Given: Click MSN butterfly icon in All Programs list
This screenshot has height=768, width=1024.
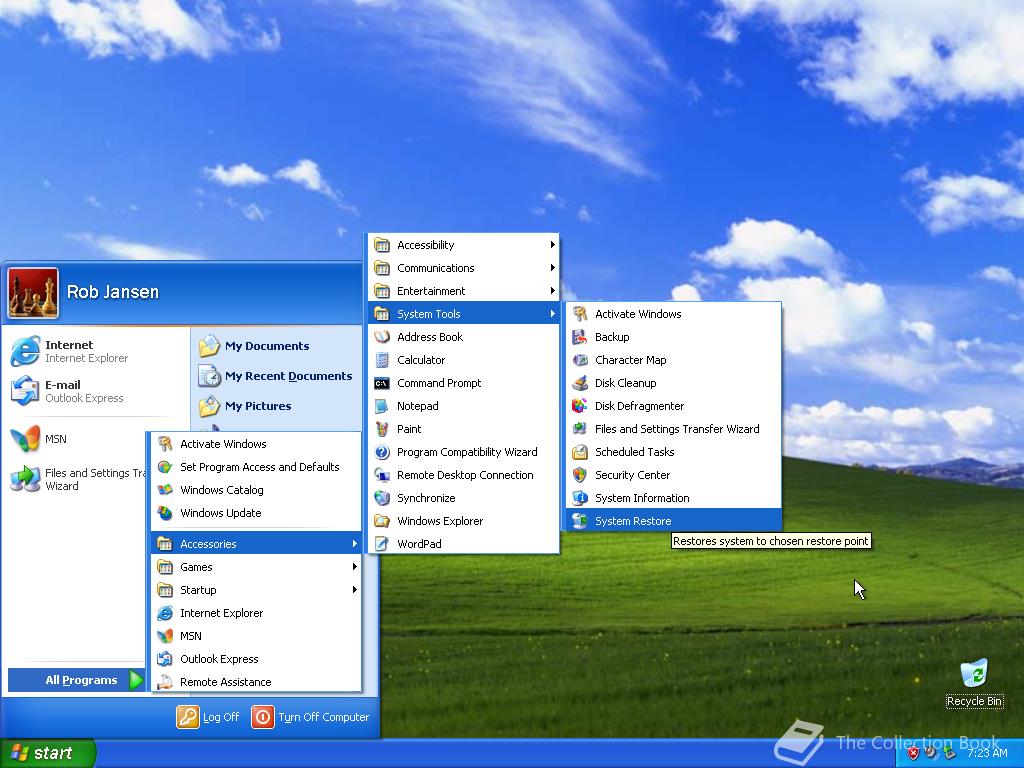Looking at the screenshot, I should [165, 635].
